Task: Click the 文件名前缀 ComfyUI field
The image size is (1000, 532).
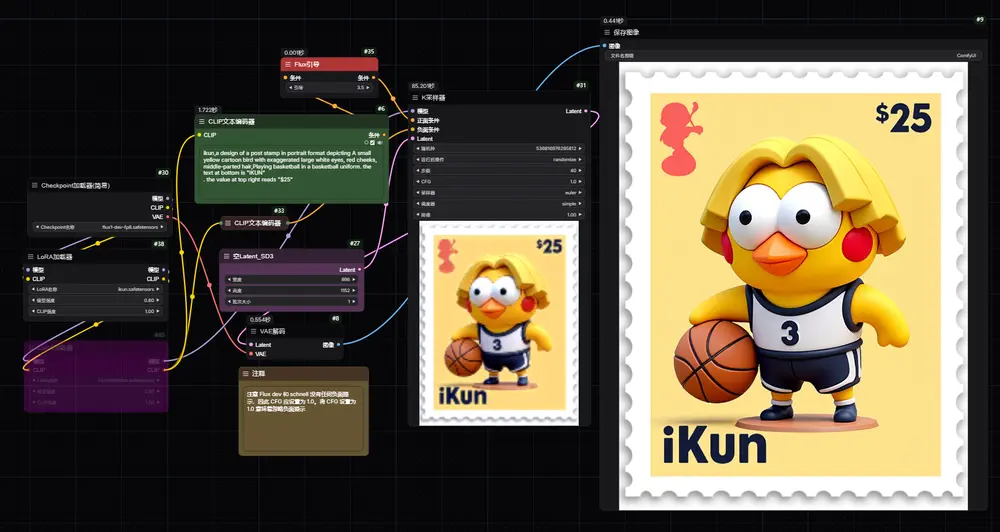Action: coord(791,55)
